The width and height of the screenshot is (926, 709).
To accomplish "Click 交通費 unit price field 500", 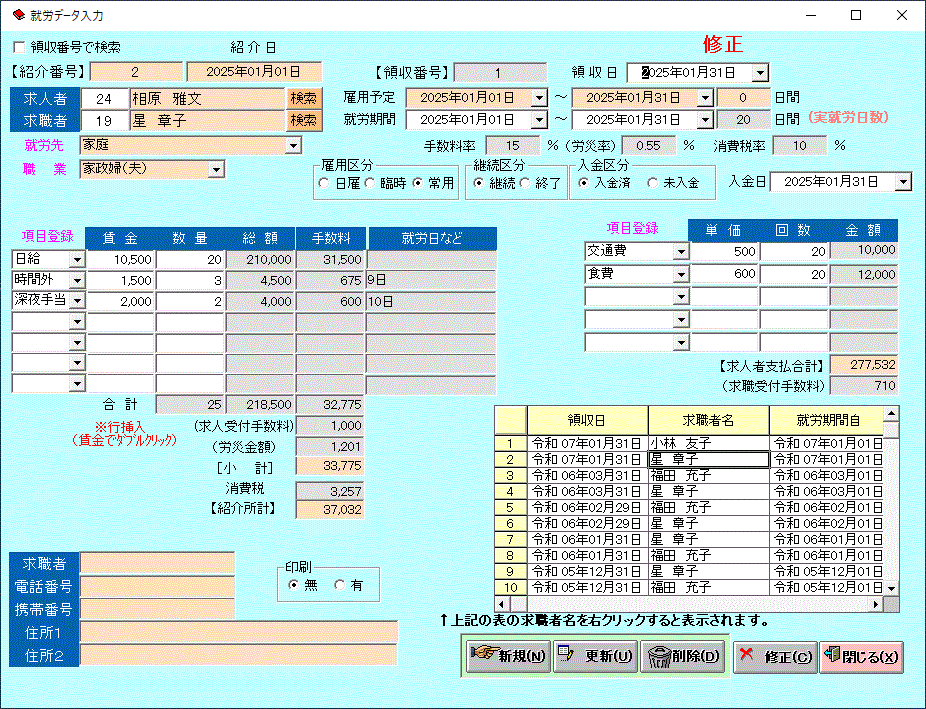I will point(724,251).
